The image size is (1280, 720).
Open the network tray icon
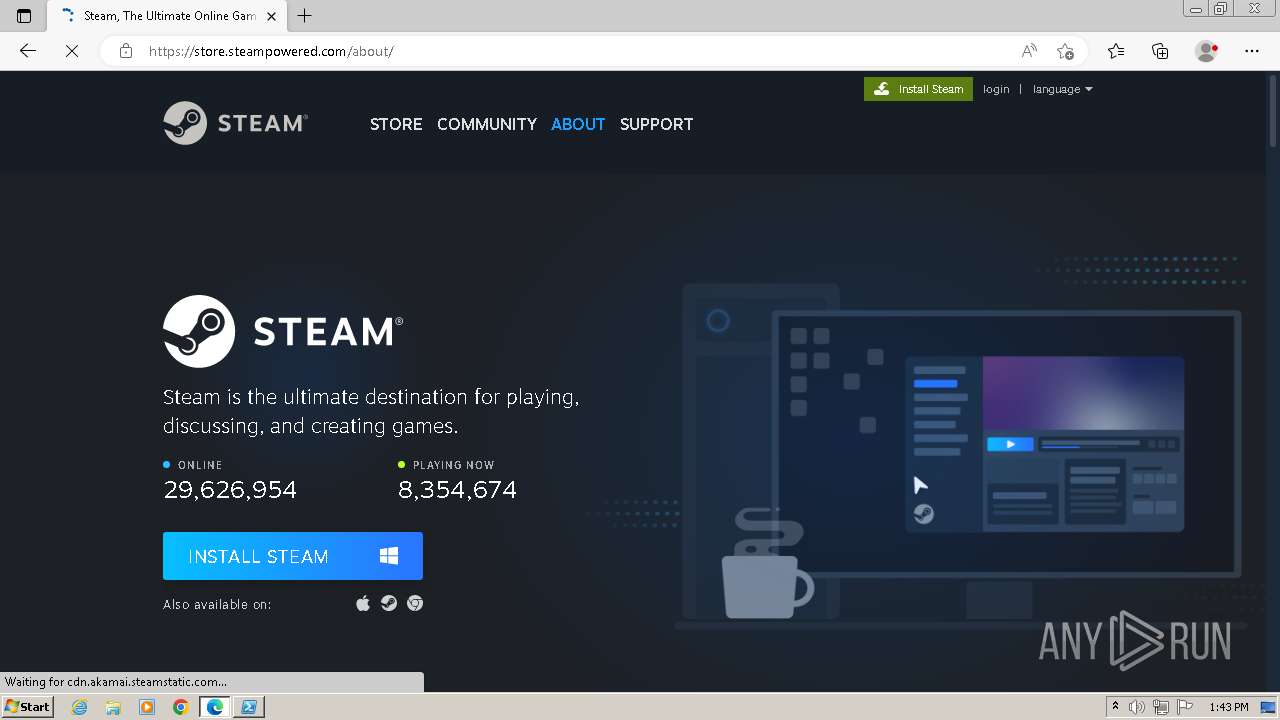tap(1160, 707)
